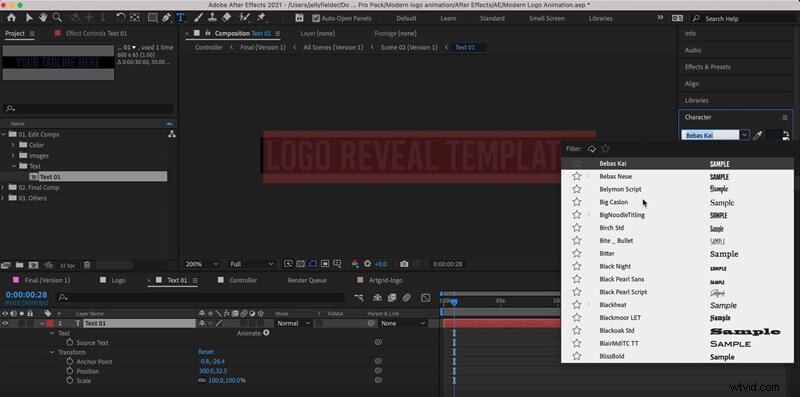Expand the Color folder
Screen dimensions: 800x397
click(13, 145)
